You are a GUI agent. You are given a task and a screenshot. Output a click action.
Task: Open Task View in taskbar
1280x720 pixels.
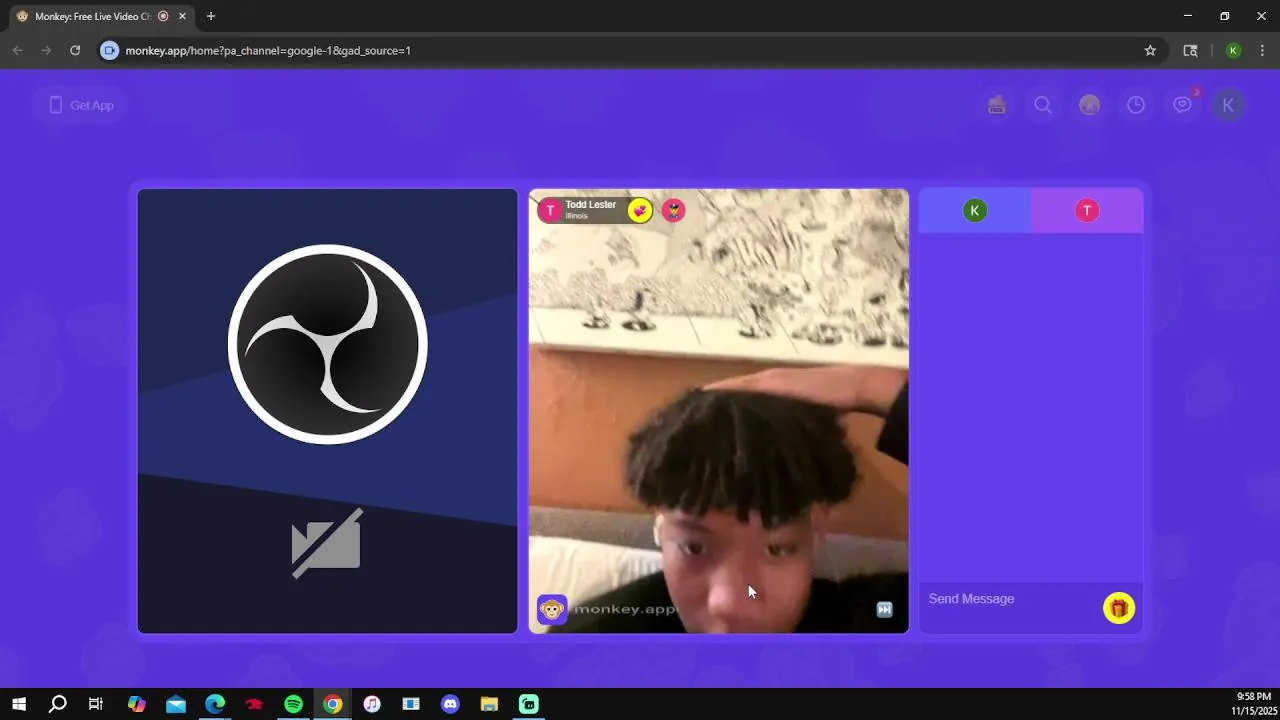tap(96, 704)
